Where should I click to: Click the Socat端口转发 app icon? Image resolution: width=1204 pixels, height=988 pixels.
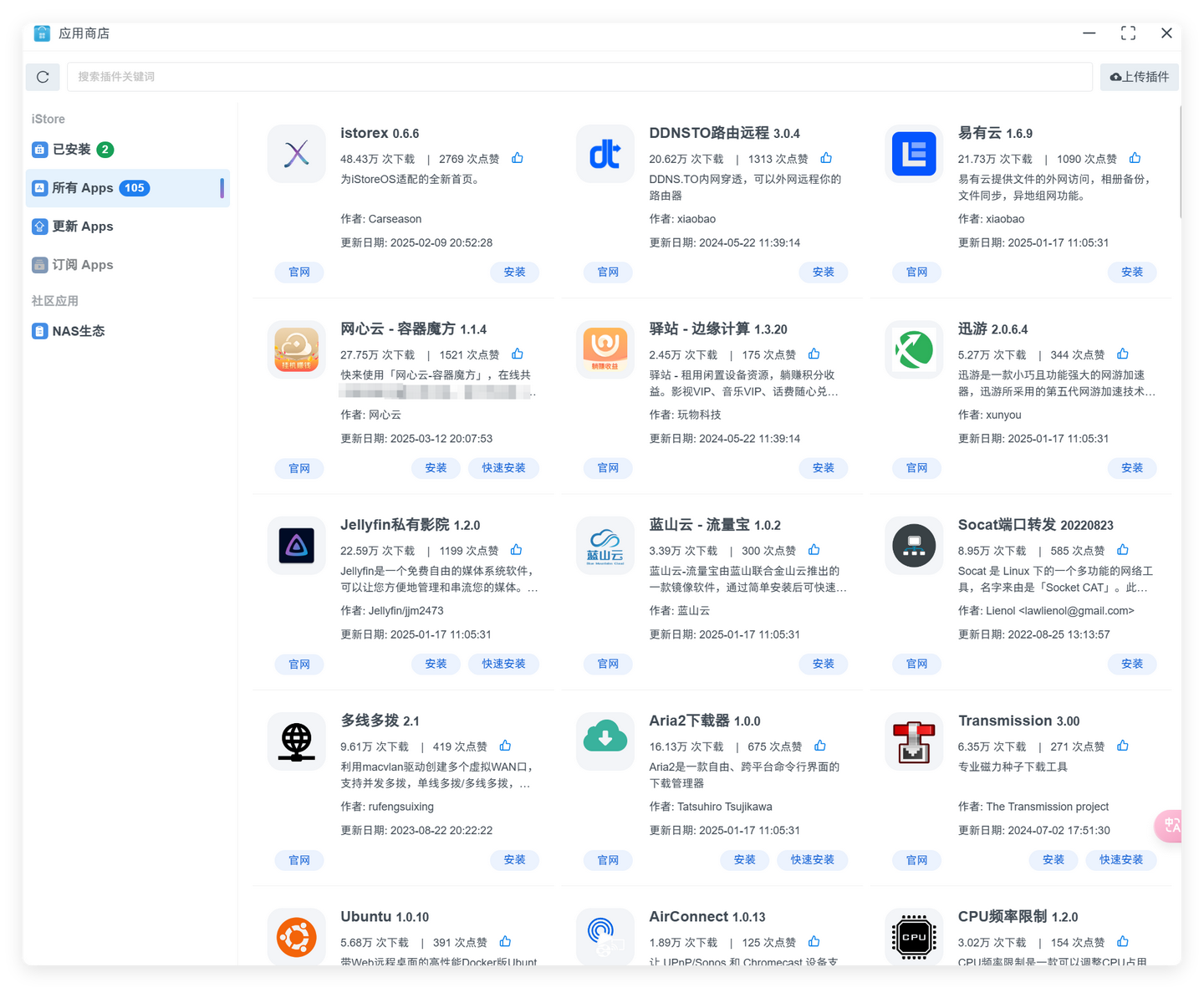(914, 546)
